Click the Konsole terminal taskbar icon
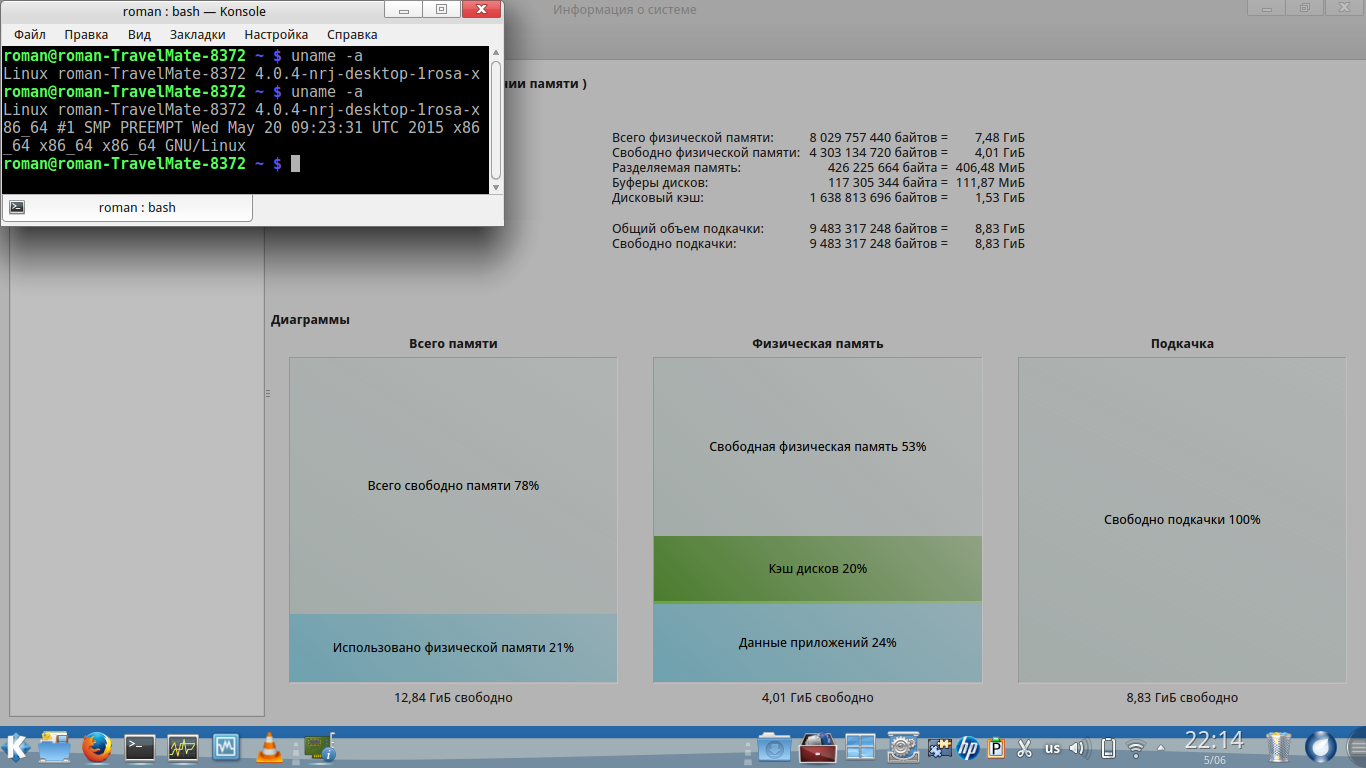Viewport: 1366px width, 768px height. point(140,747)
